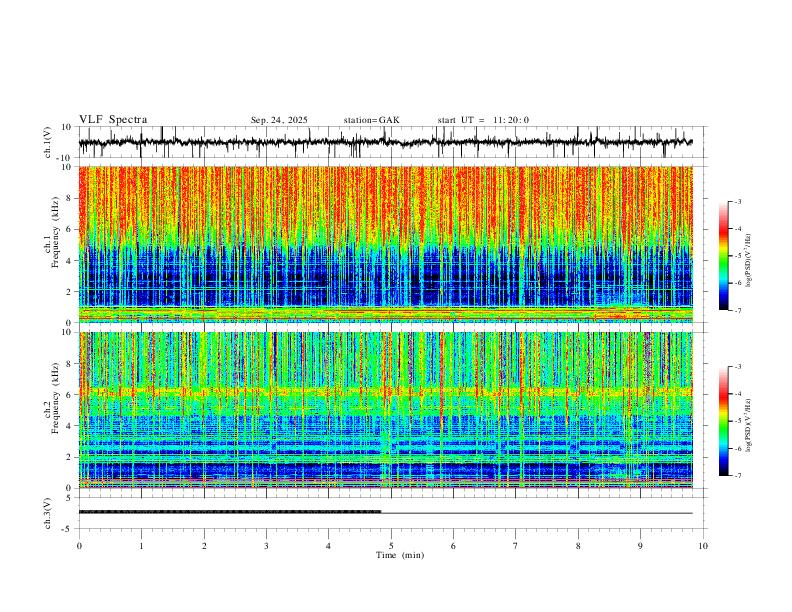Click the date 'Sep. 24, 2025'
Image resolution: width=792 pixels, height=612 pixels.
tap(279, 120)
